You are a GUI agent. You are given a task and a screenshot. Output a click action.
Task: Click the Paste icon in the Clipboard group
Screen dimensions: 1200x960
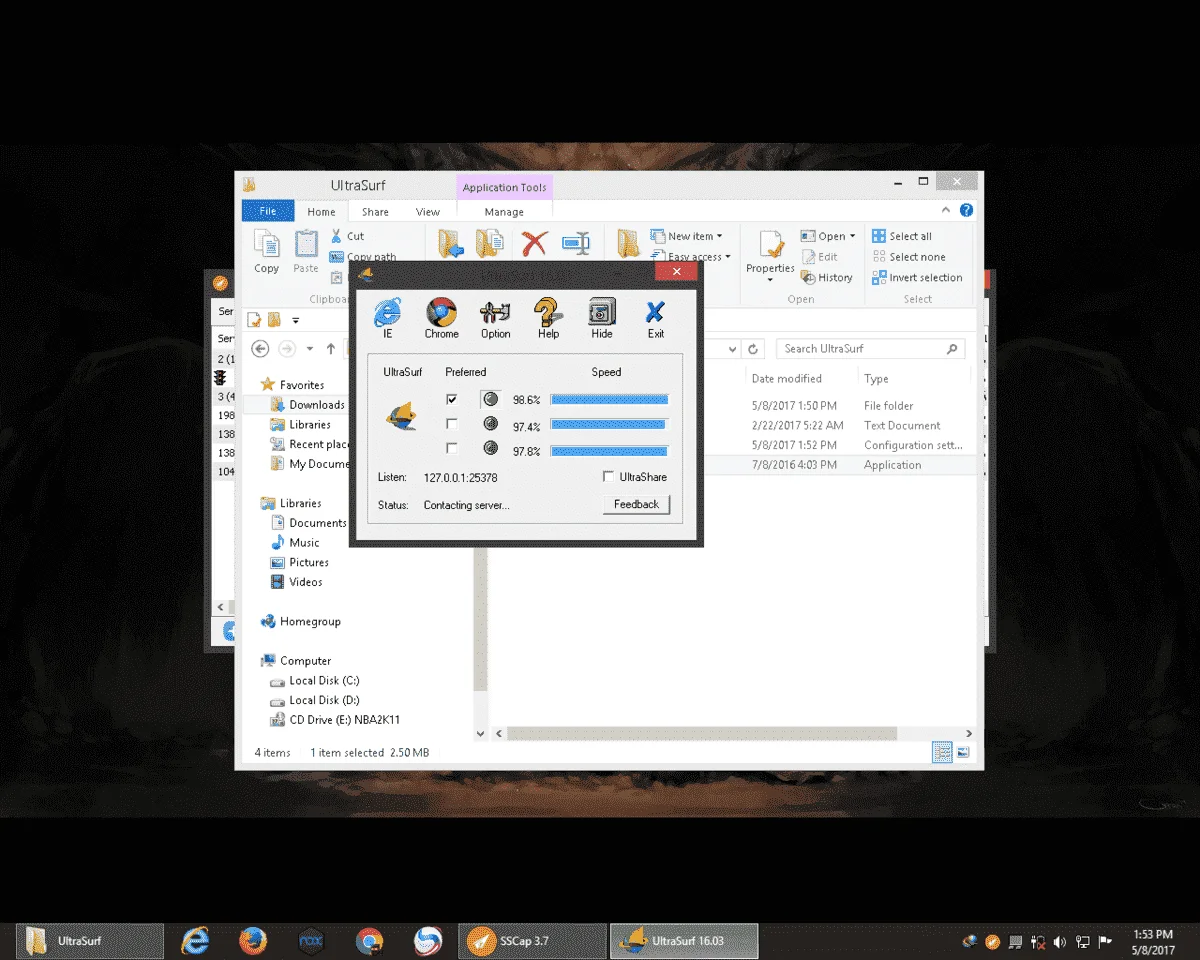(x=306, y=244)
